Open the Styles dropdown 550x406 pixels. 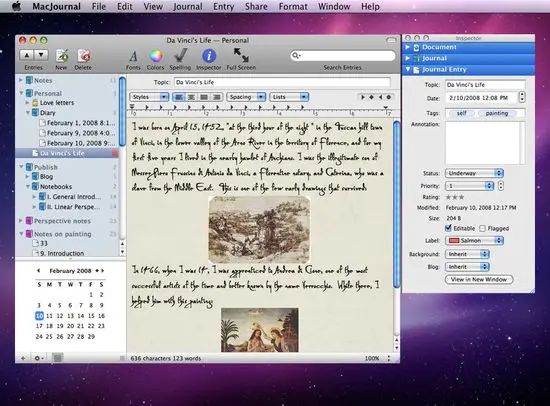tap(149, 97)
